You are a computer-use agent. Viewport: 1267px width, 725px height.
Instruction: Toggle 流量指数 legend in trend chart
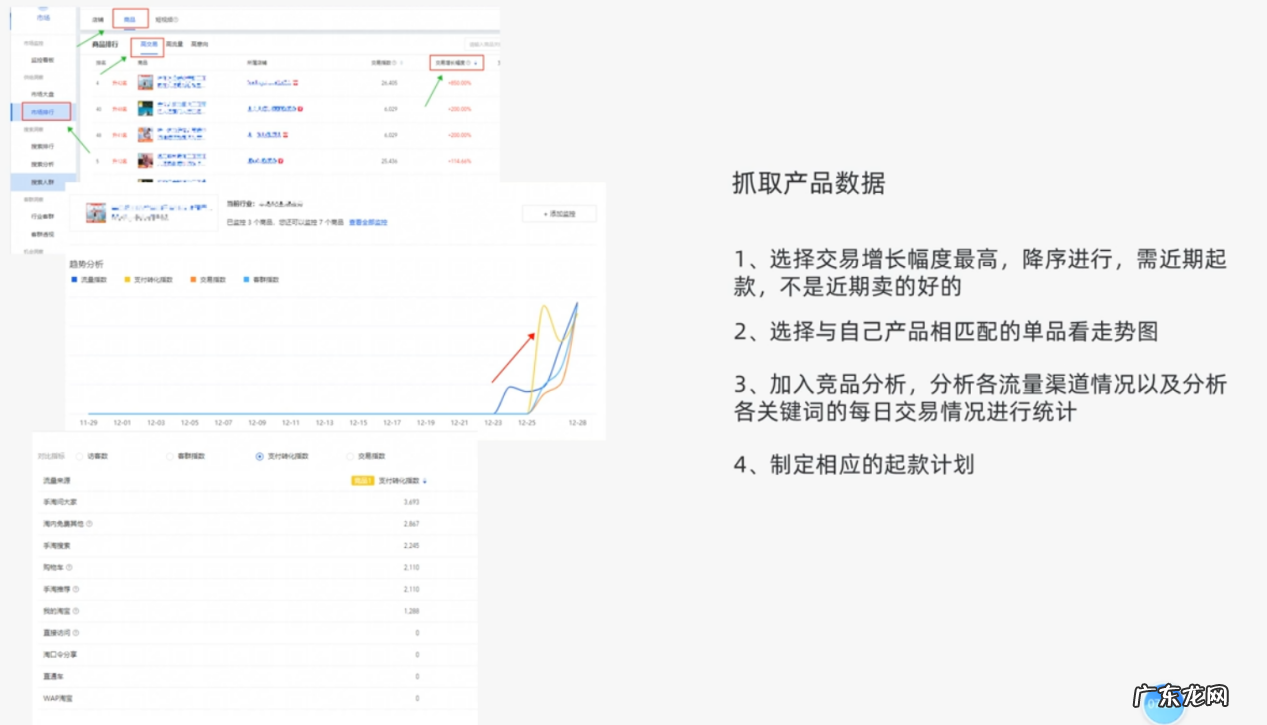92,280
